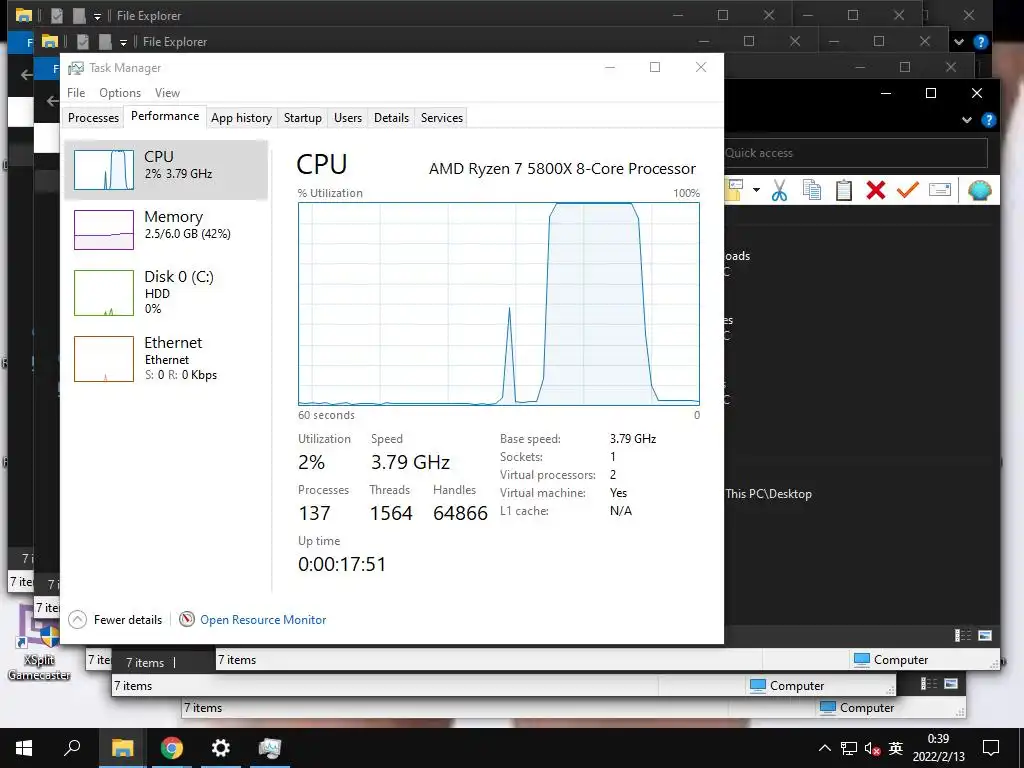Click the This PC\Desktop text in File Explorer

click(x=769, y=494)
